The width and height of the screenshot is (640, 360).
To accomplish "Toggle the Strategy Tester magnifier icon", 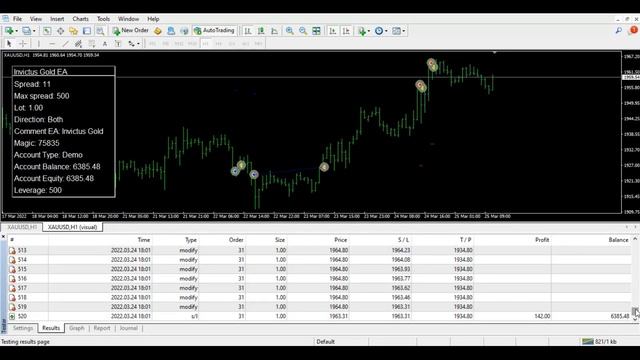I will pos(100,31).
